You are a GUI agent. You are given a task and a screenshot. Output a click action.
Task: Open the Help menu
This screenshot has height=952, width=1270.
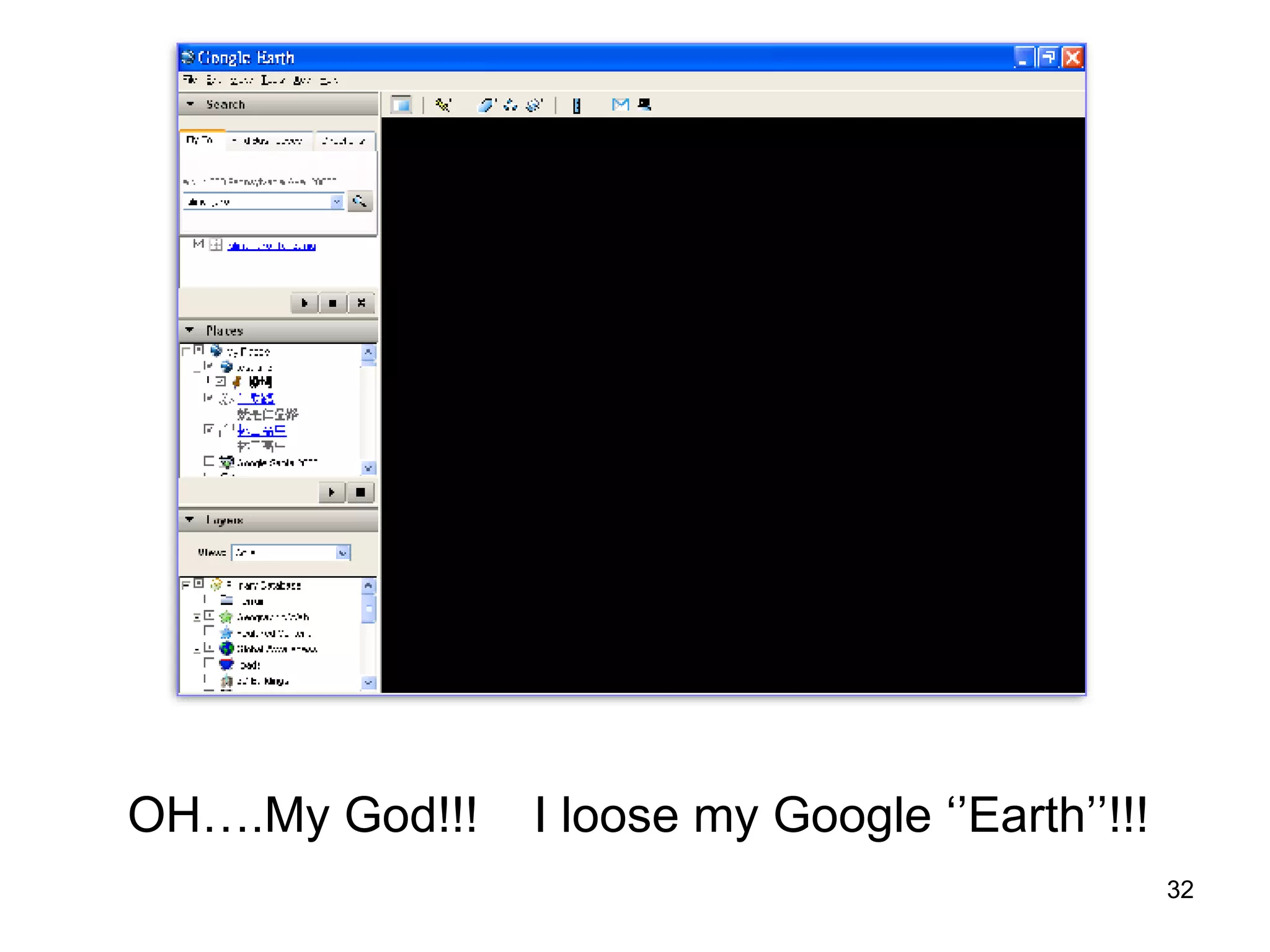[x=329, y=80]
